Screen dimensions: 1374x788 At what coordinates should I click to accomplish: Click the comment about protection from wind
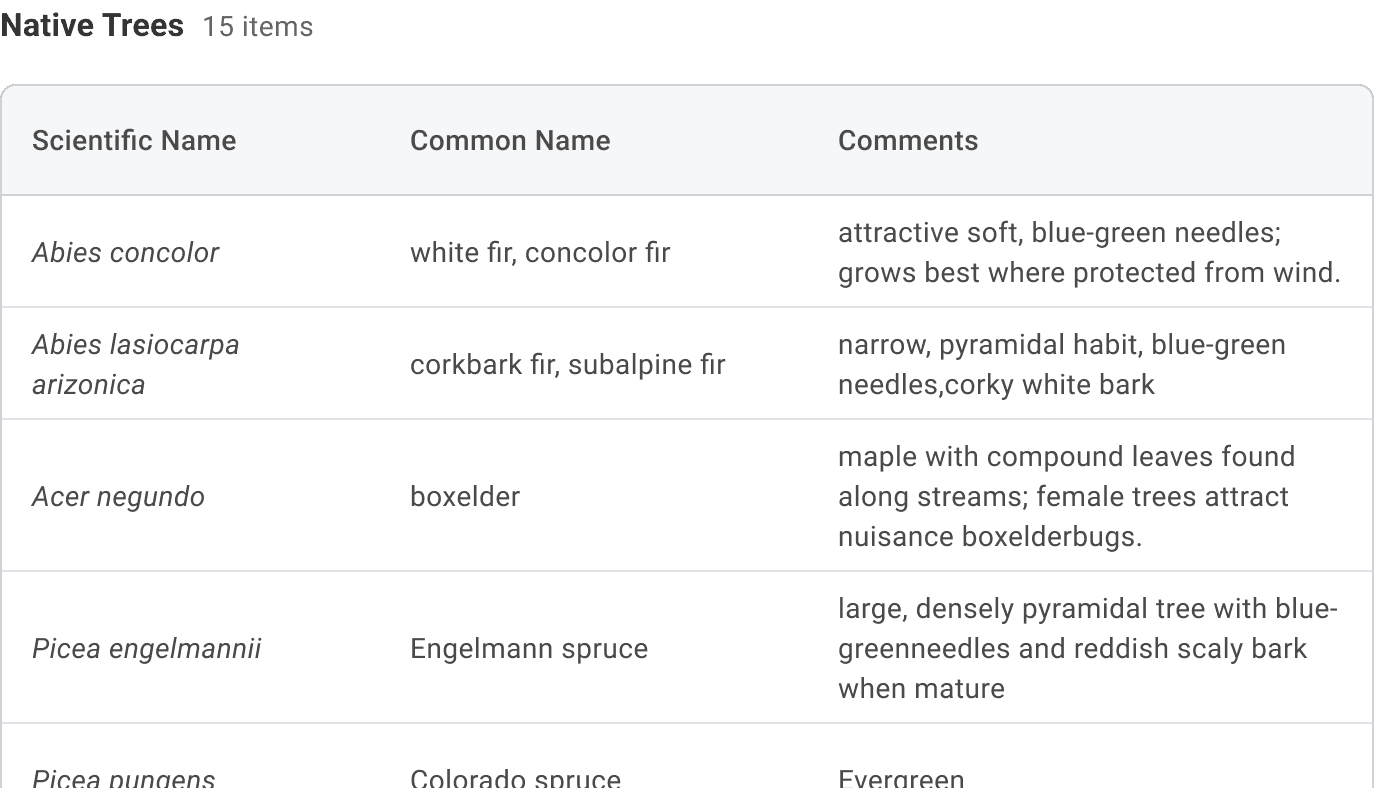pyautogui.click(x=1089, y=252)
